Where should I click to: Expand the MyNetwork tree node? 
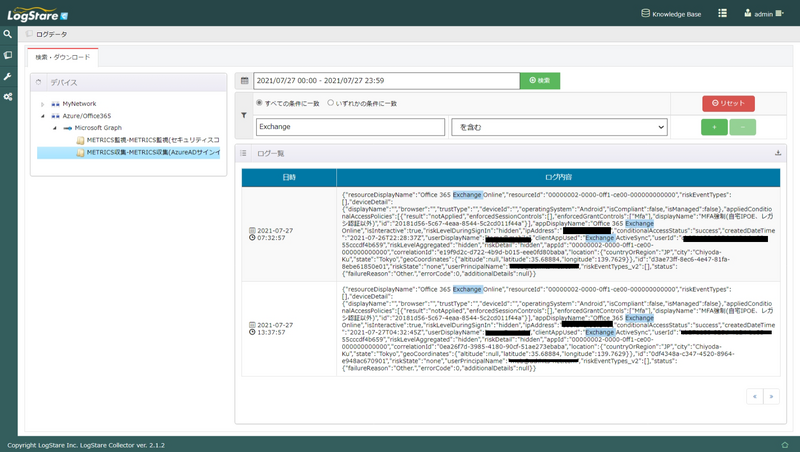(42, 103)
